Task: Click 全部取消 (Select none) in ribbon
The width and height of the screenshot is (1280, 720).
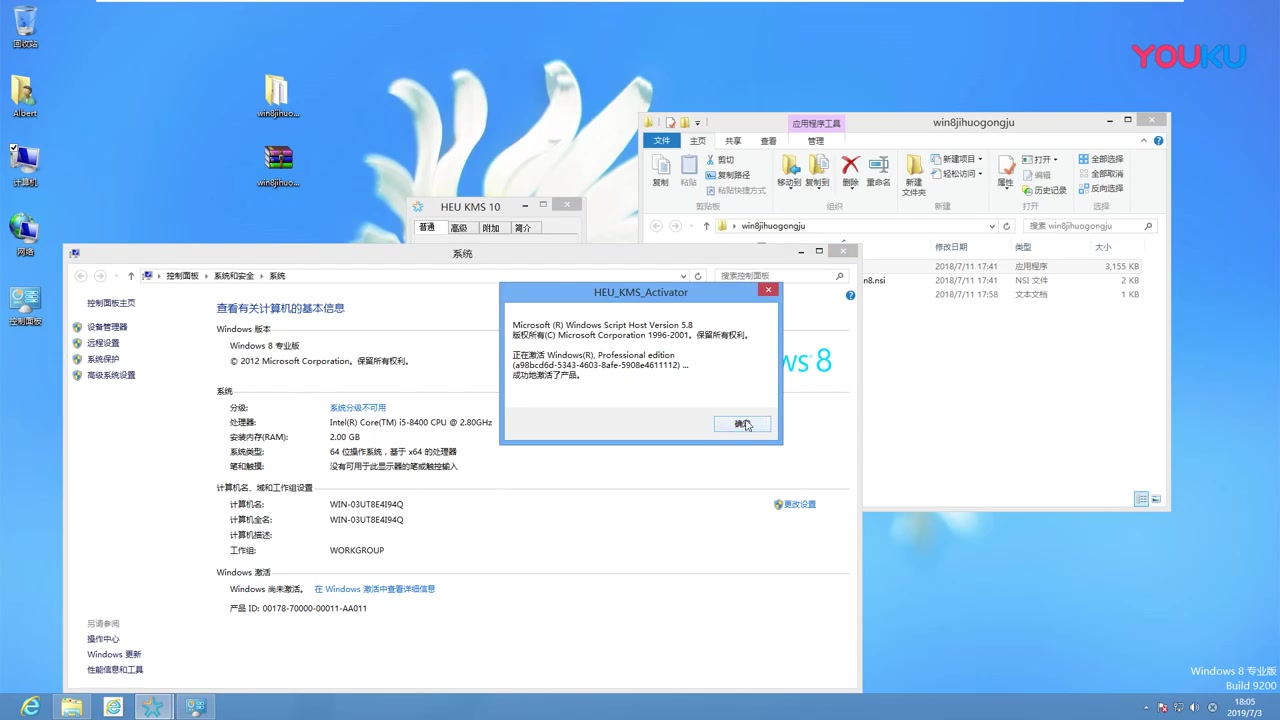Action: [x=1101, y=174]
